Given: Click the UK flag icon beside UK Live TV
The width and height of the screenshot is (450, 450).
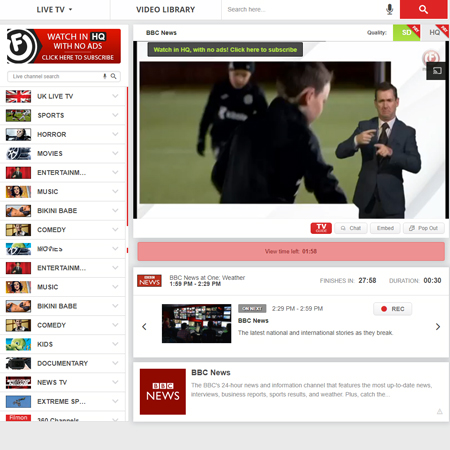Looking at the screenshot, I should pos(18,96).
